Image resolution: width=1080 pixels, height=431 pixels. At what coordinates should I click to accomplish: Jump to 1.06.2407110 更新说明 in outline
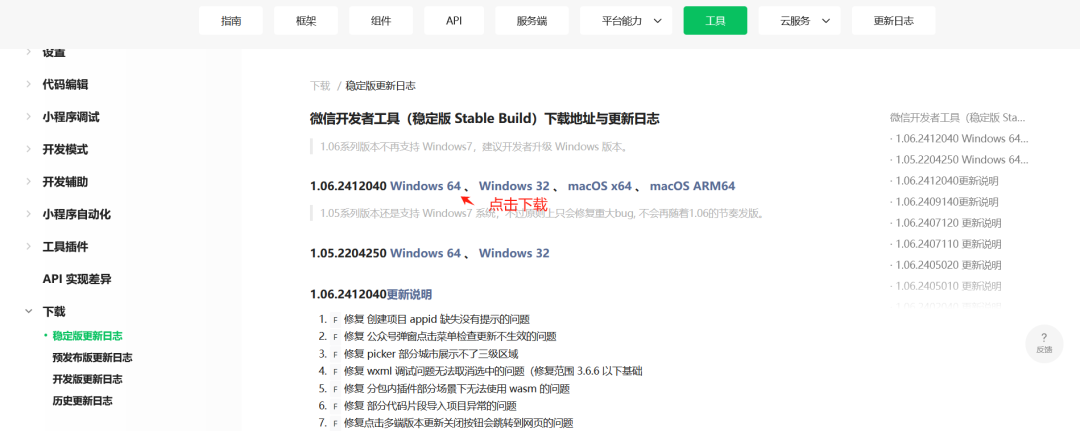tap(946, 244)
